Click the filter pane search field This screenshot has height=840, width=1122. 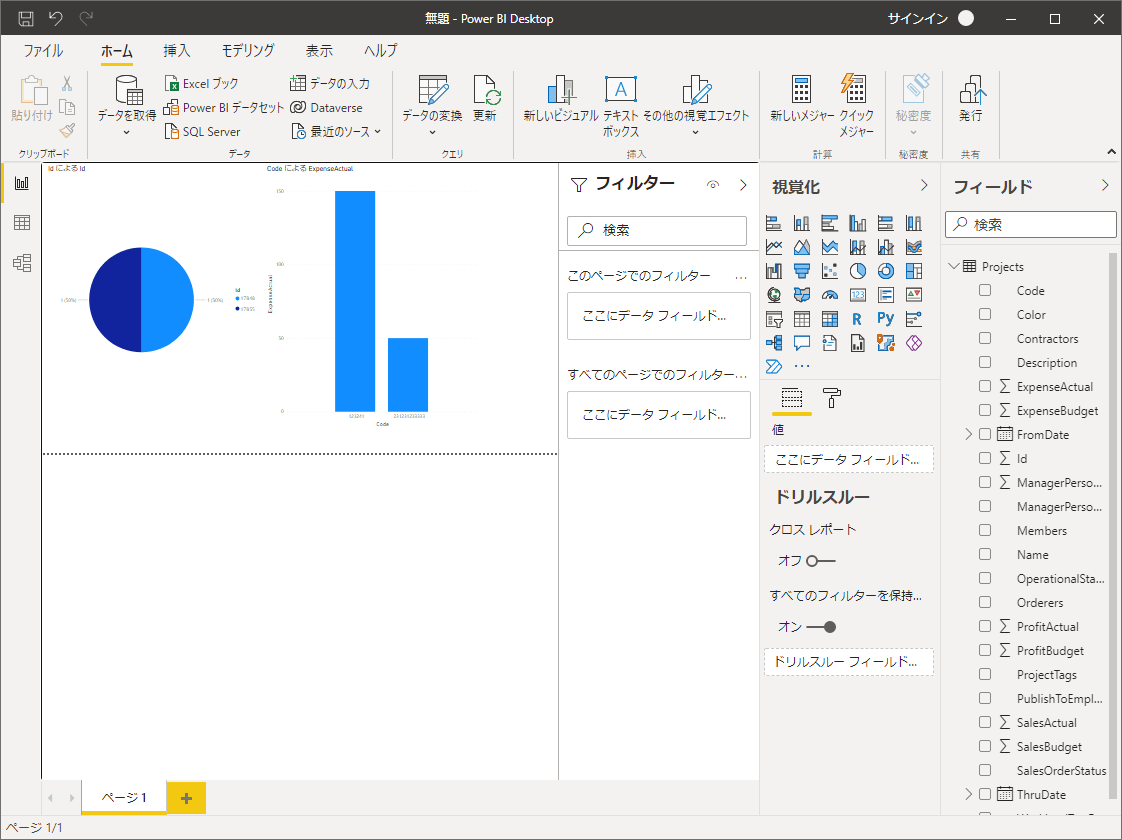click(x=657, y=230)
